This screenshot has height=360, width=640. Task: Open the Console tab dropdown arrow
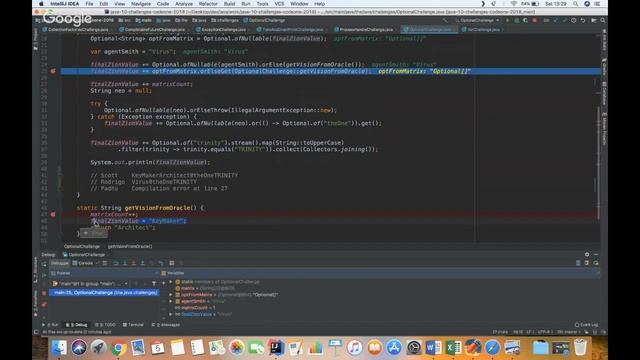coord(97,263)
